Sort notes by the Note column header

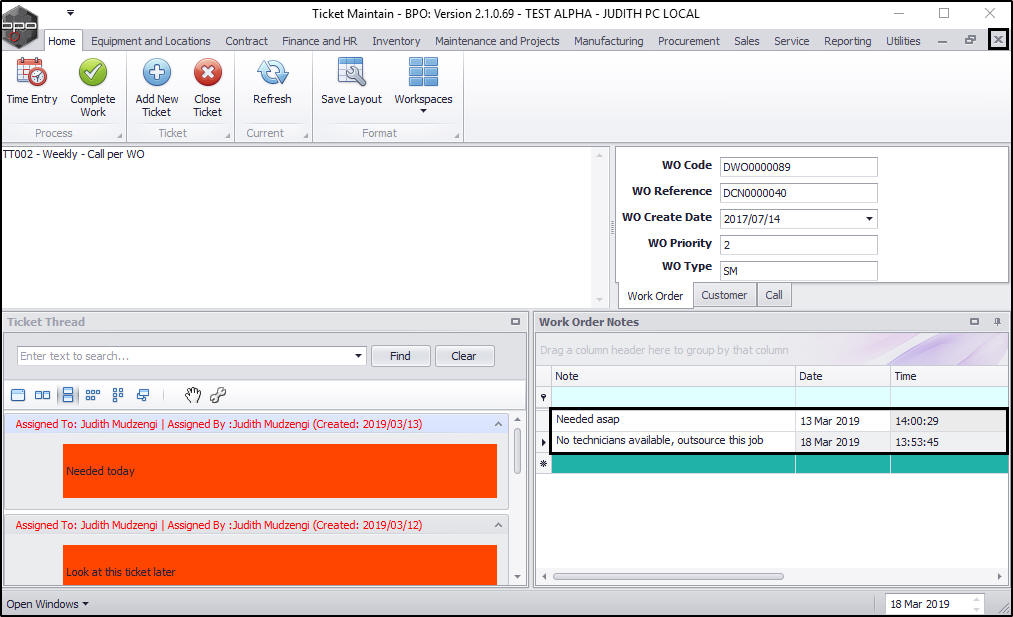pyautogui.click(x=673, y=376)
